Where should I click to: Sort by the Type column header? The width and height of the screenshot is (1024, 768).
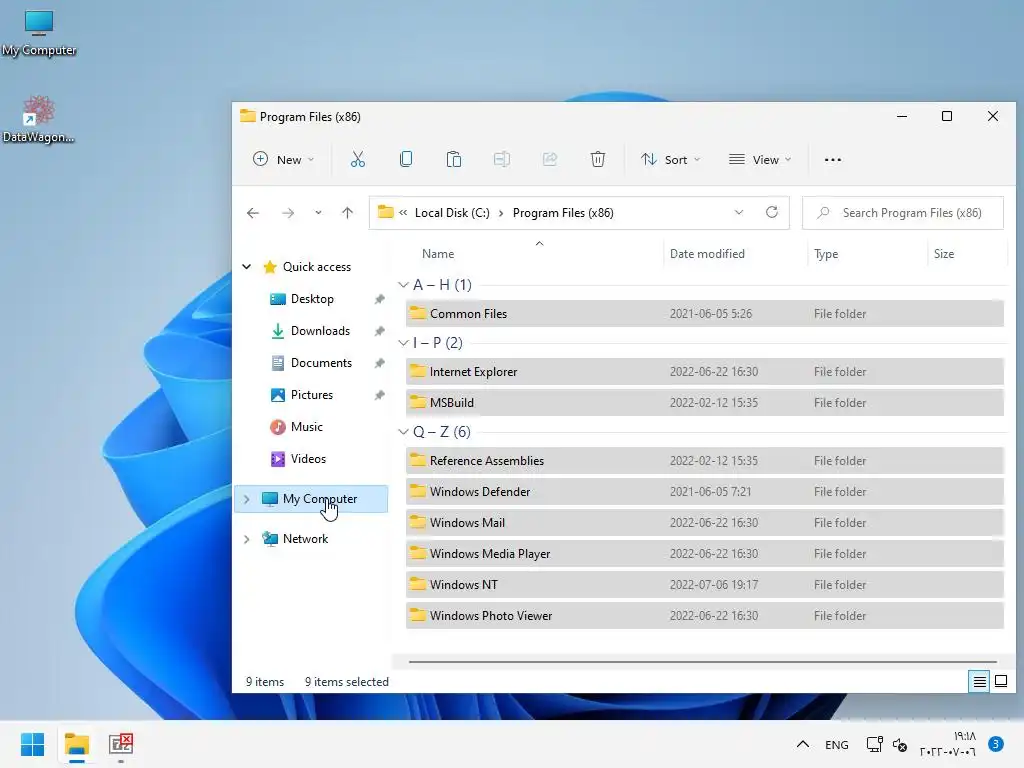point(826,254)
